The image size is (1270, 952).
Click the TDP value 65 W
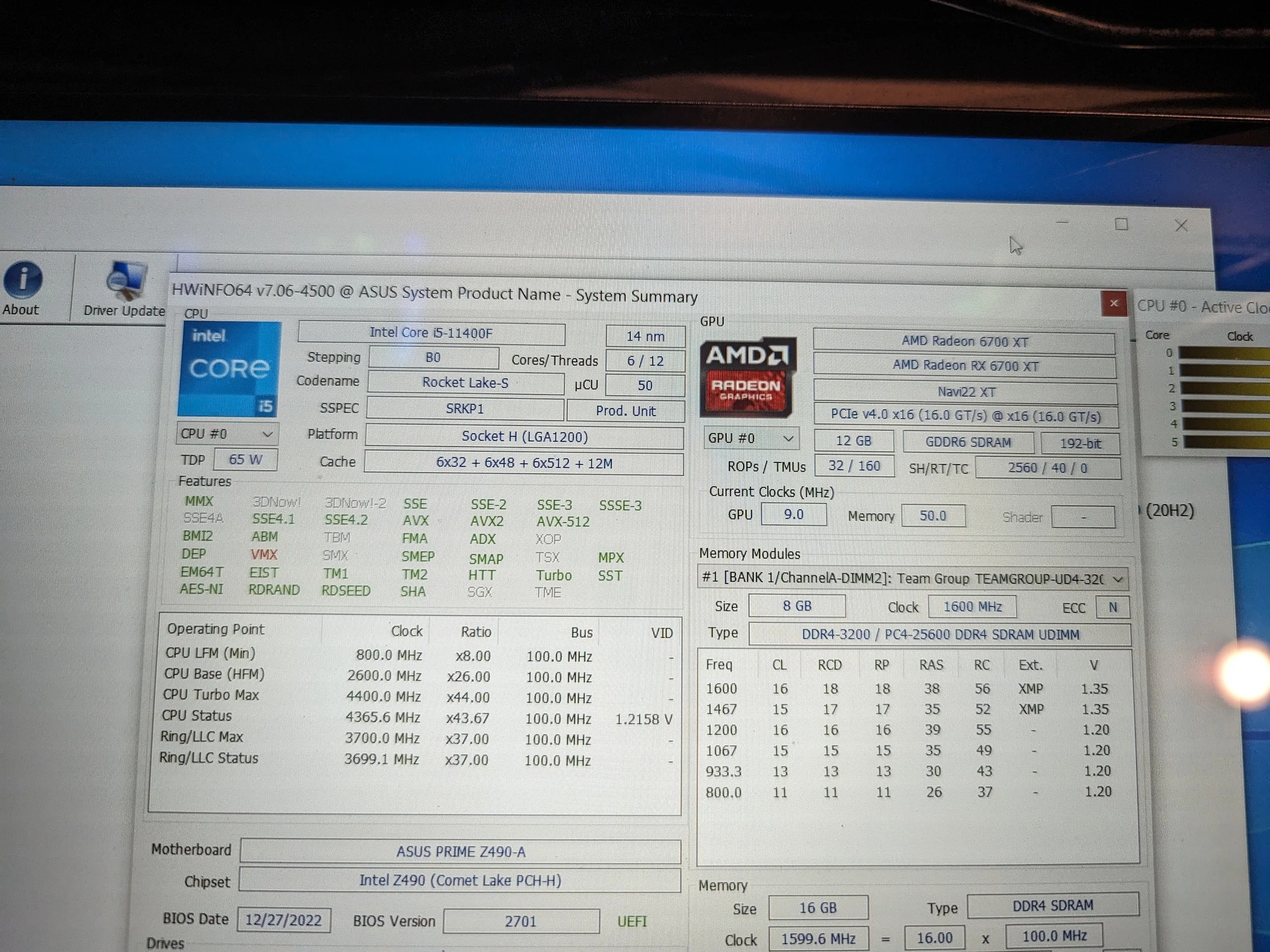point(244,460)
